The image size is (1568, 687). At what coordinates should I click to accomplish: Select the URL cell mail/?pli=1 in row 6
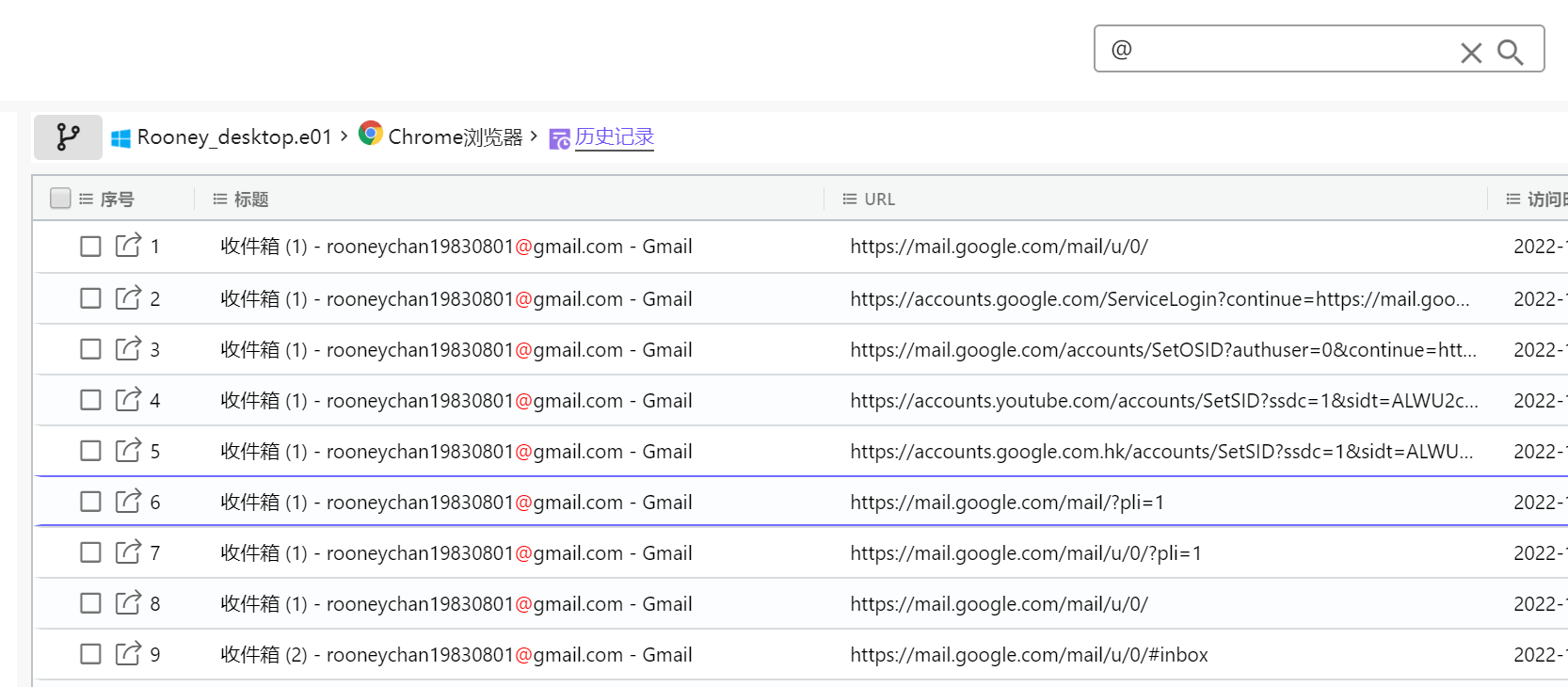[1007, 503]
